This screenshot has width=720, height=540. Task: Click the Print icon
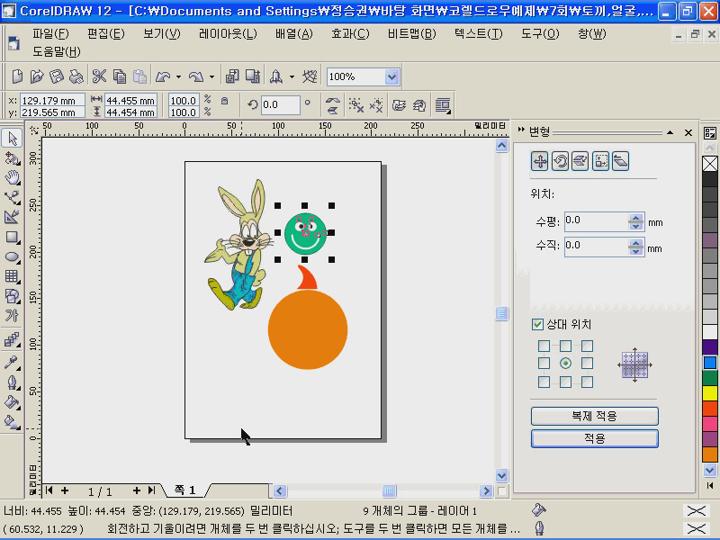(76, 76)
